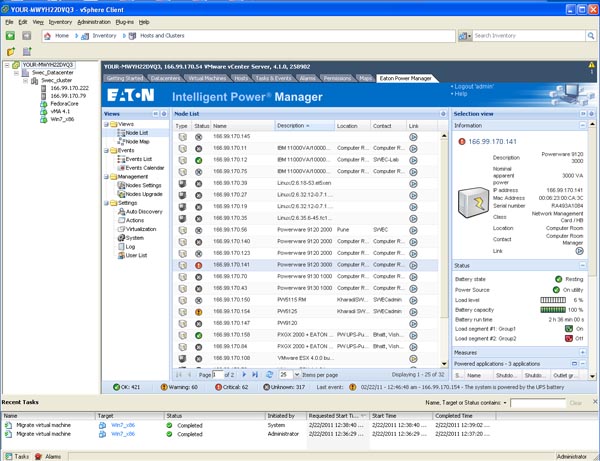Collapse the Management folder

106,177
